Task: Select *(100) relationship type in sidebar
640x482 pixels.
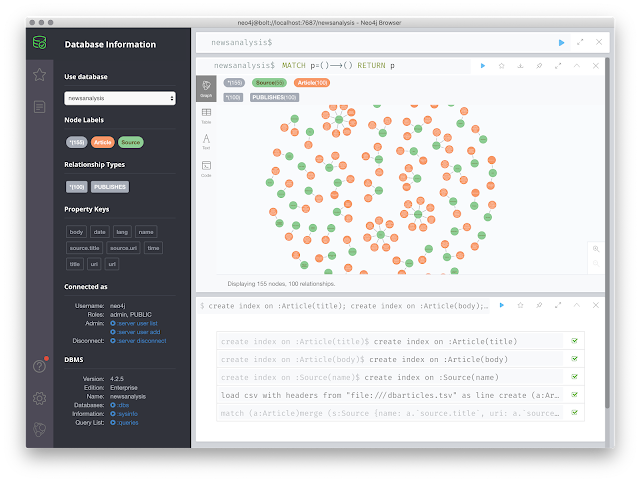Action: pyautogui.click(x=77, y=187)
